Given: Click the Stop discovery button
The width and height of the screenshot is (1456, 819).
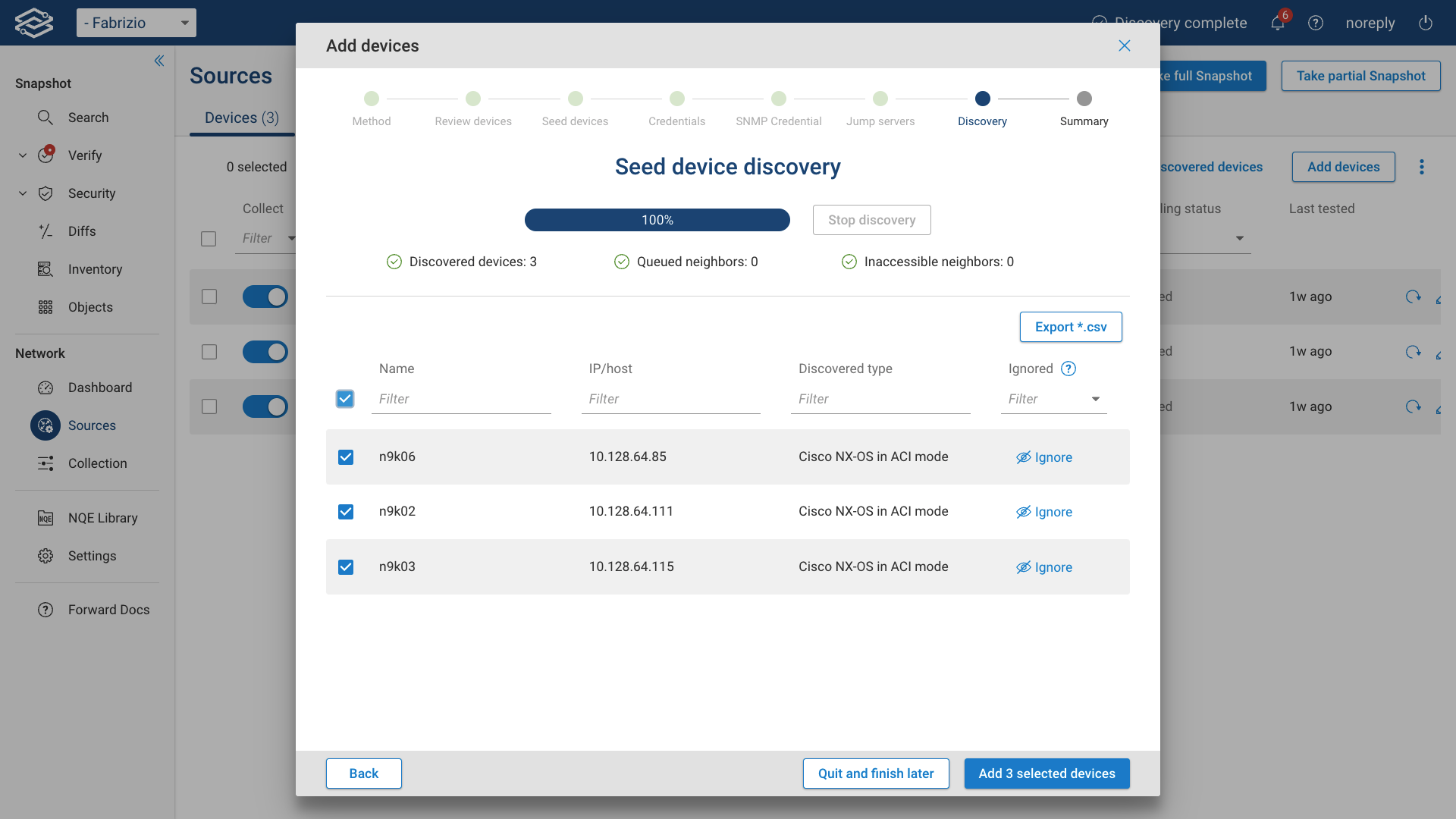Looking at the screenshot, I should [x=871, y=220].
